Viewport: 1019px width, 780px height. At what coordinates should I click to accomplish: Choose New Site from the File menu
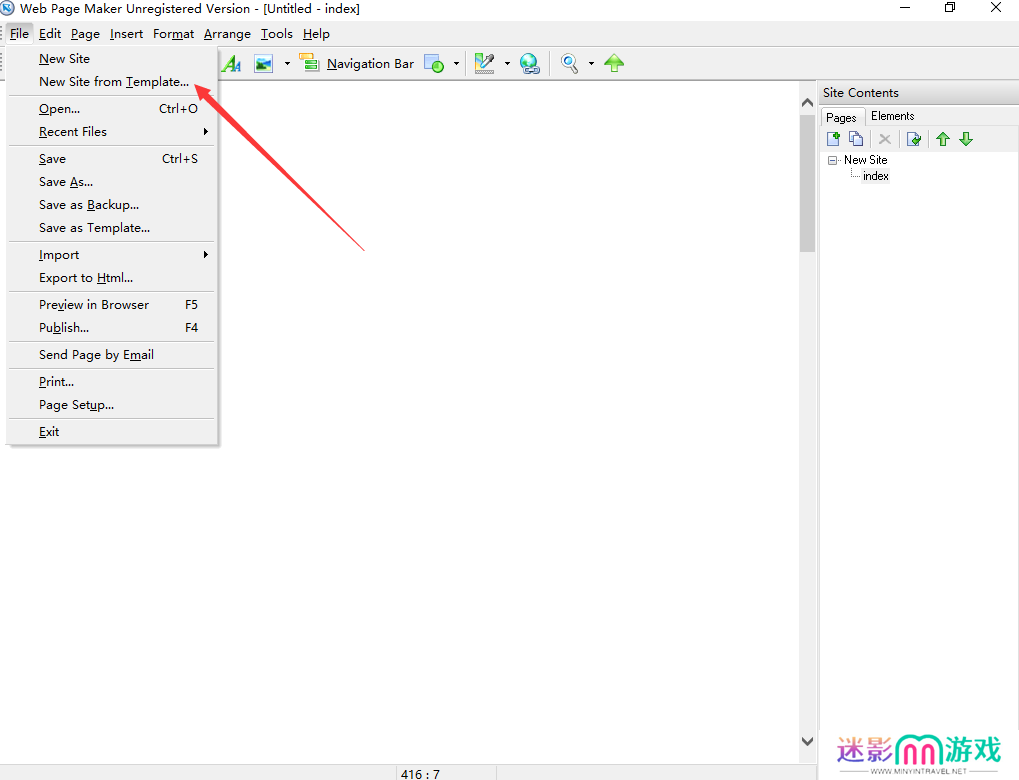coord(112,58)
